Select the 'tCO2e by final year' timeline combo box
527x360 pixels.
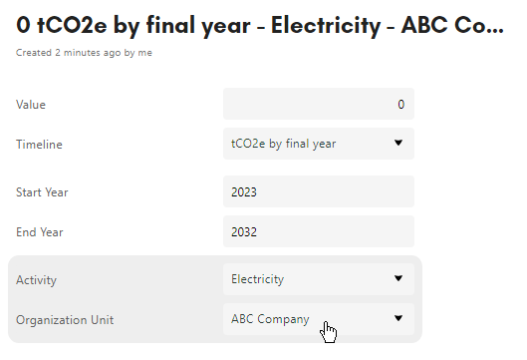(319, 144)
